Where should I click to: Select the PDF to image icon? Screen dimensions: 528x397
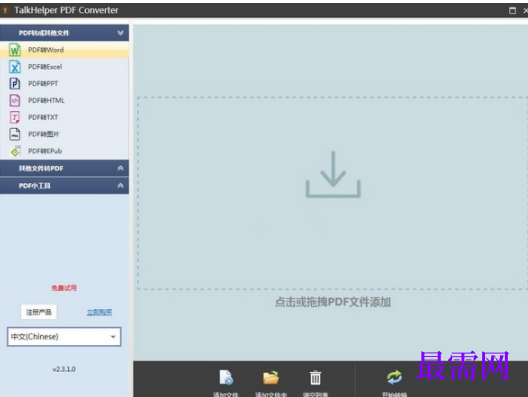[x=14, y=134]
